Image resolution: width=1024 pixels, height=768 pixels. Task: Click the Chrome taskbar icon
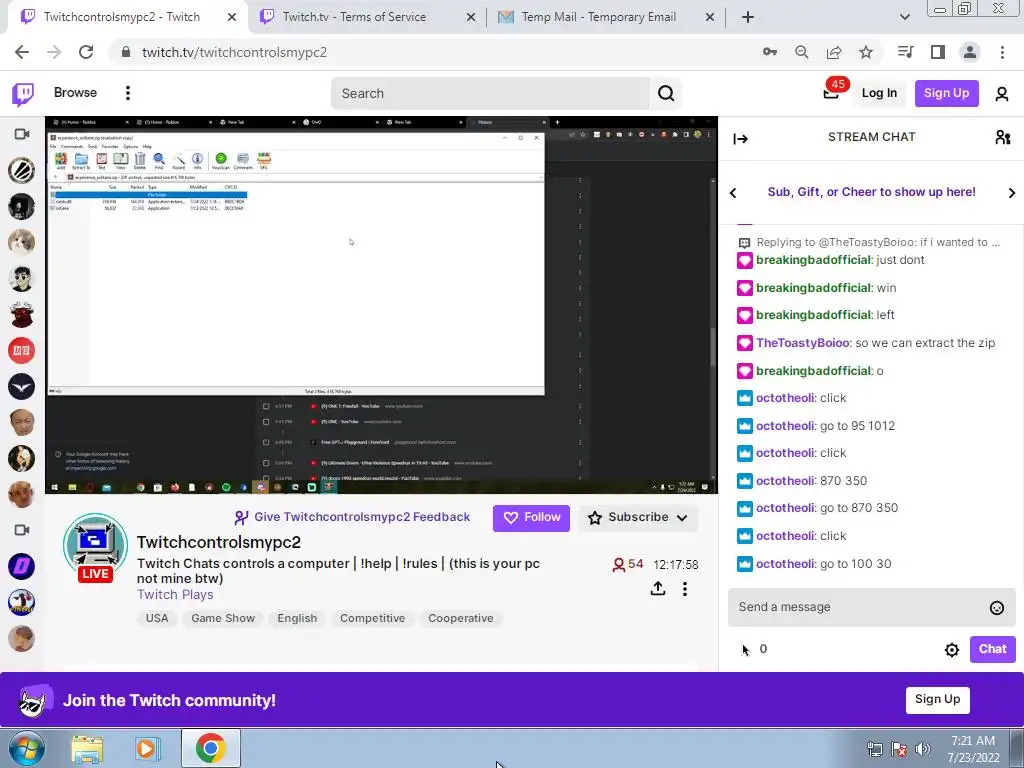[x=210, y=748]
